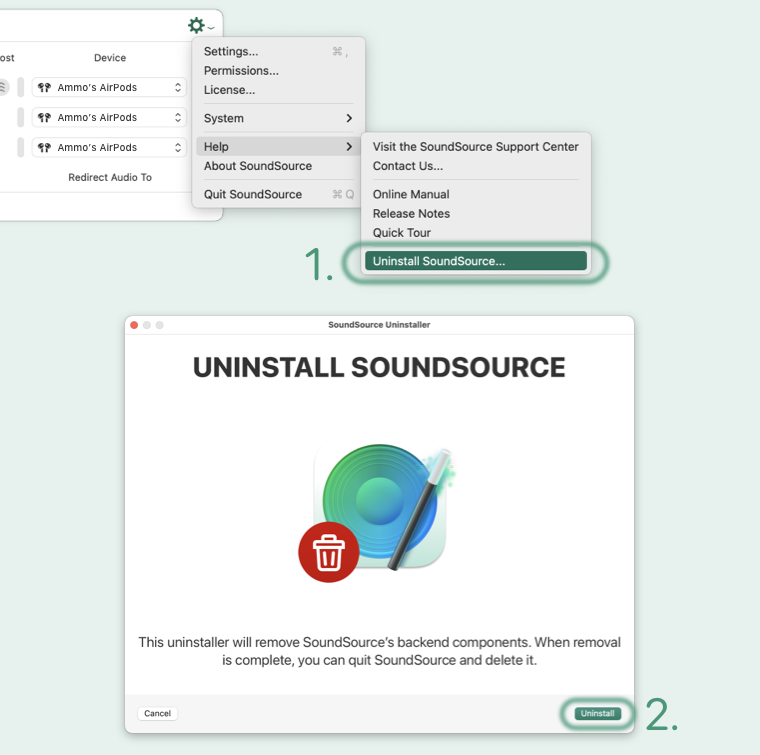Click the Cancel button in uninstaller
The width and height of the screenshot is (760, 755).
pyautogui.click(x=158, y=713)
